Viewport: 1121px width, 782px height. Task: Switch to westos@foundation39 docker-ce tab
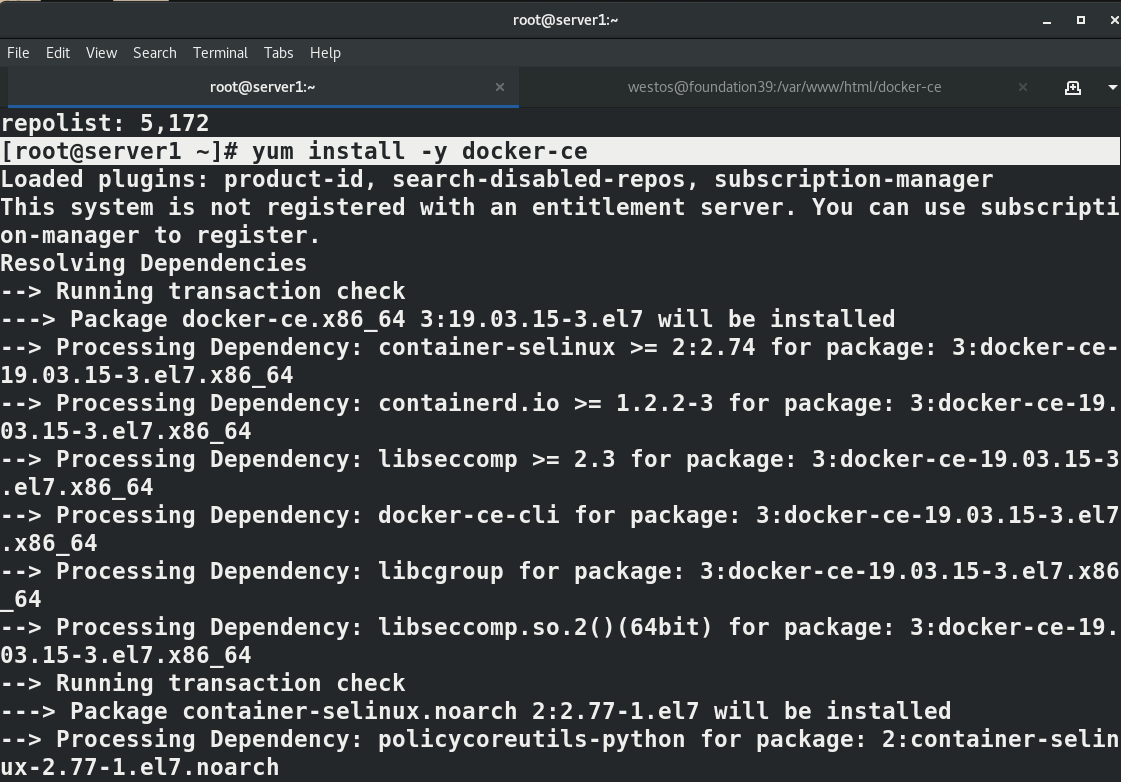coord(784,87)
